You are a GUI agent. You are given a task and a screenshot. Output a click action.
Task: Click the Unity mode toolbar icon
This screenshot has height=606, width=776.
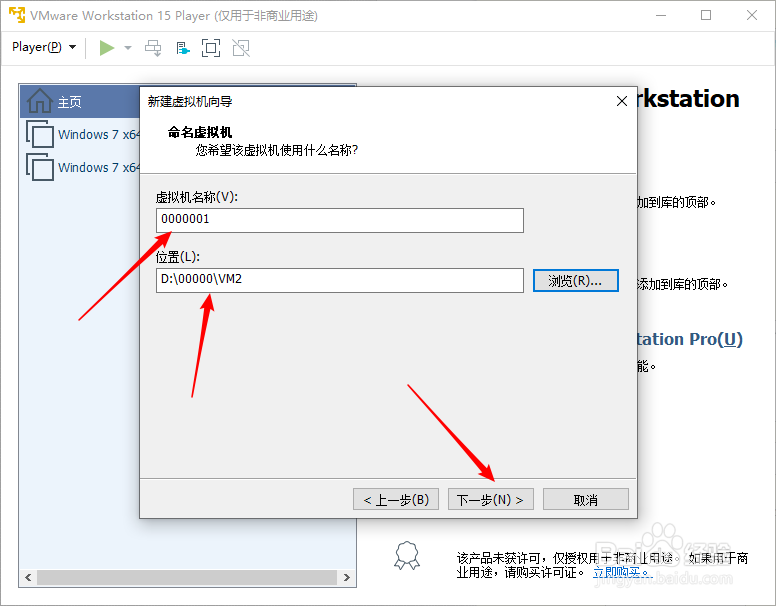point(241,48)
